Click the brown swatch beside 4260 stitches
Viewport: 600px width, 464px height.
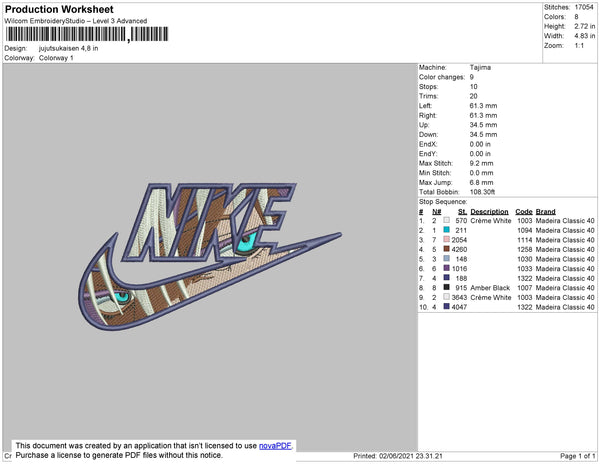tap(446, 249)
